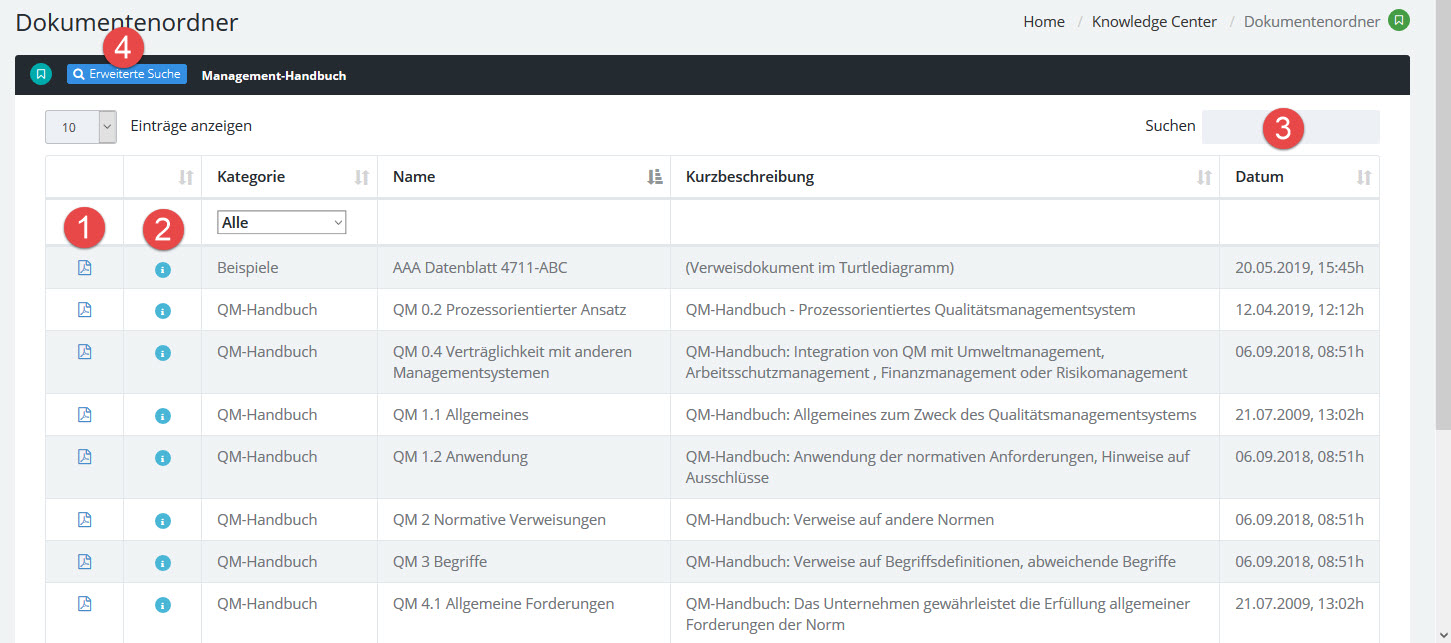The height and width of the screenshot is (643, 1451).
Task: Open PDF of AAA Datenblatt 4711-ABC
Action: (84, 268)
